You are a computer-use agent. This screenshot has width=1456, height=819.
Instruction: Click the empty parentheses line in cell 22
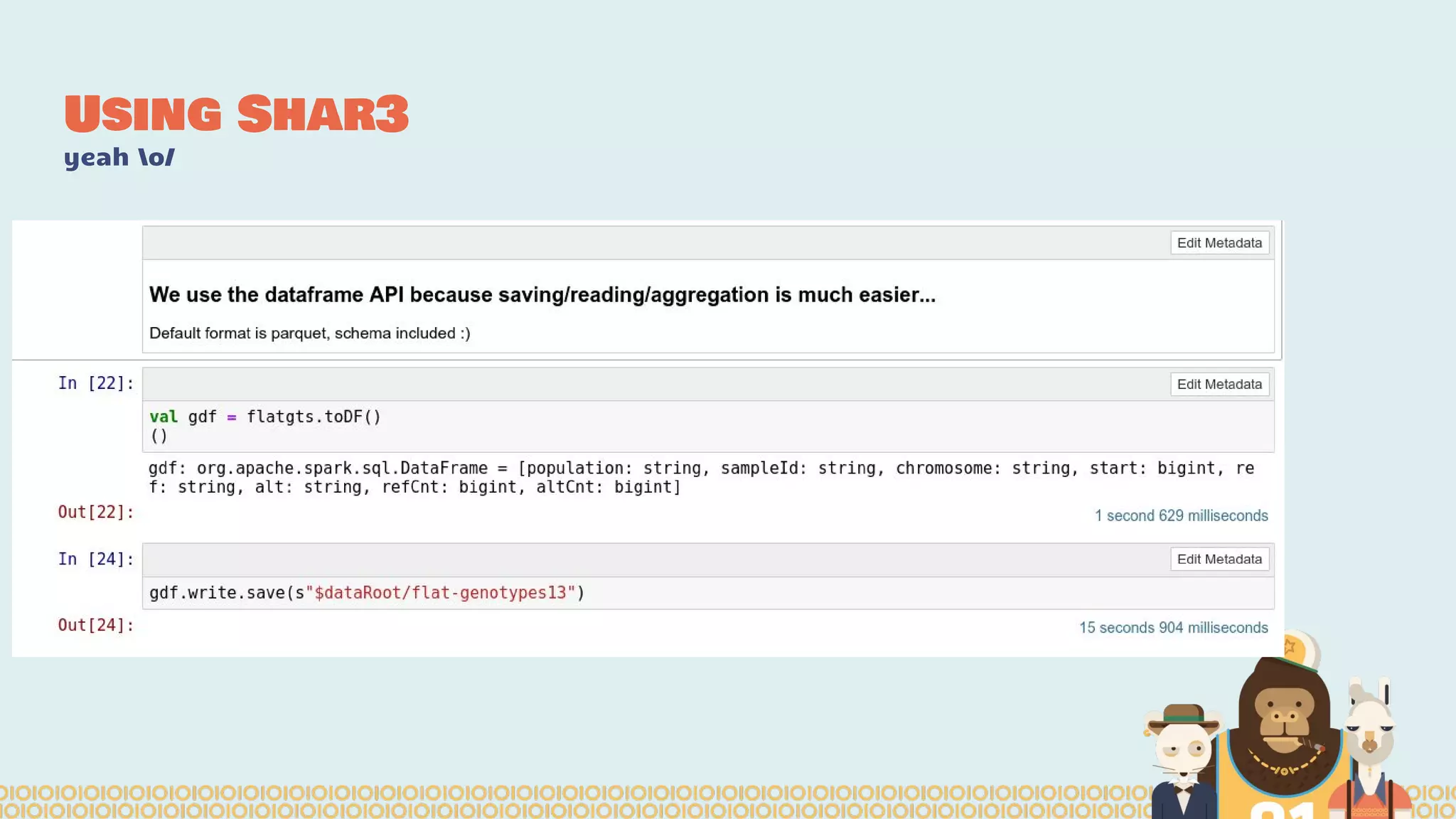click(159, 436)
